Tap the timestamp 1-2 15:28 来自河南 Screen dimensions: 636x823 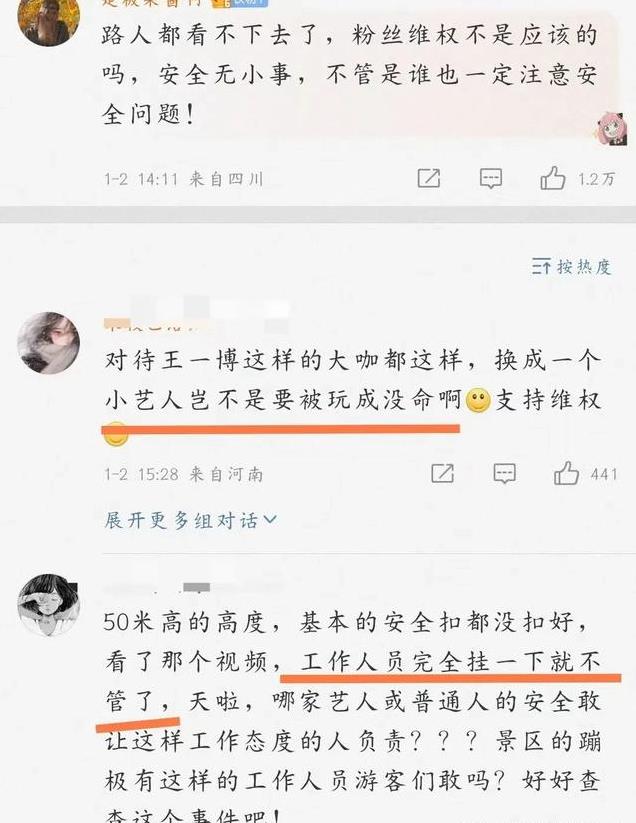183,474
